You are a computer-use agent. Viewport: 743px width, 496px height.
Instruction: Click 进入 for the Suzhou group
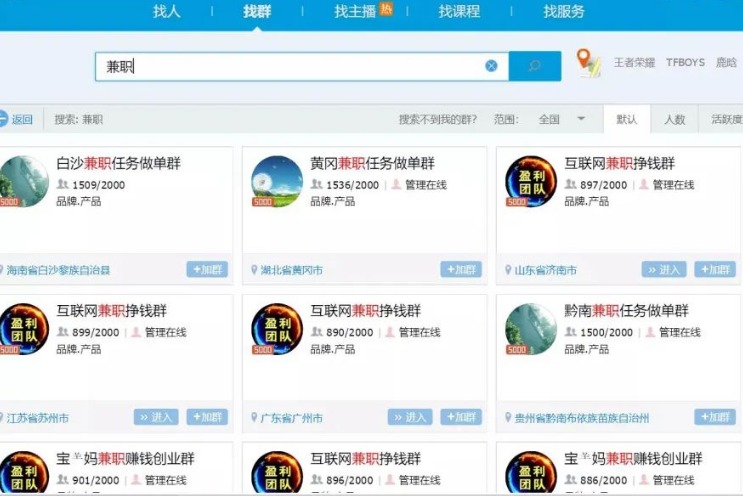[x=155, y=418]
